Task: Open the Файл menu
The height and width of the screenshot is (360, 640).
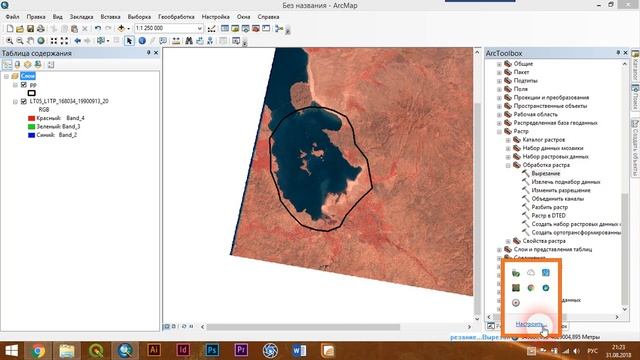Action: pos(12,17)
